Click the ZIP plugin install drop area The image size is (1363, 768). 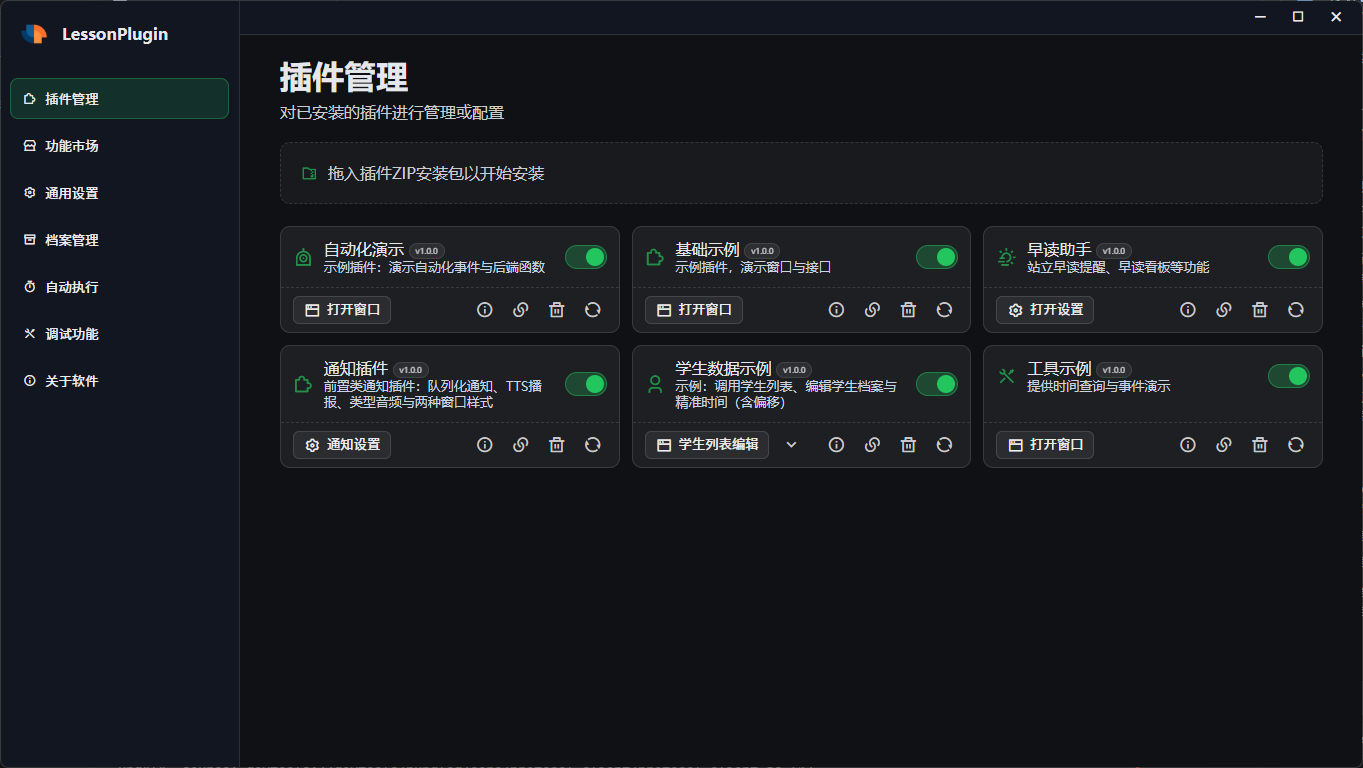800,173
